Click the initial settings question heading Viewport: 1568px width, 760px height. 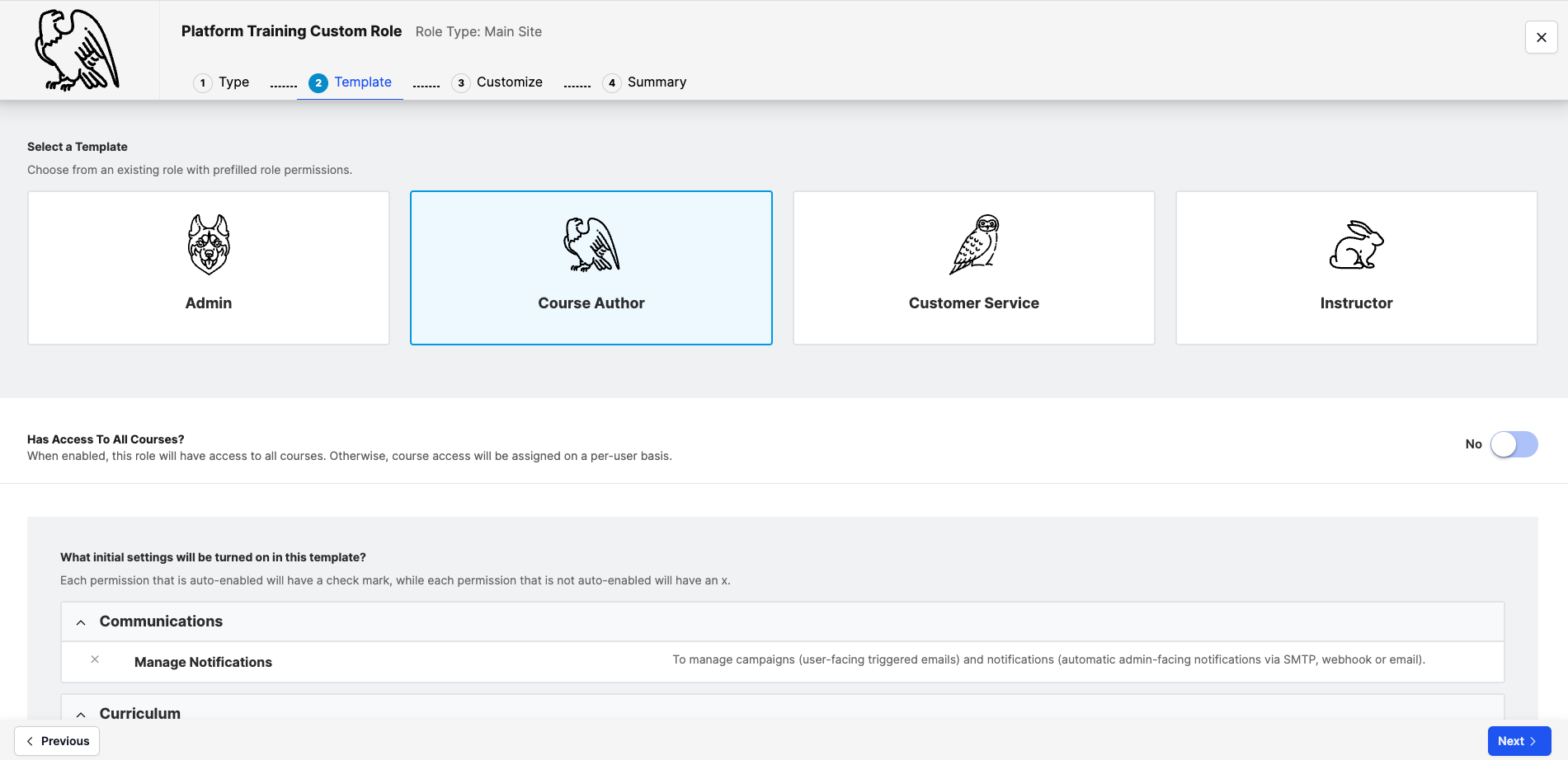(x=213, y=557)
